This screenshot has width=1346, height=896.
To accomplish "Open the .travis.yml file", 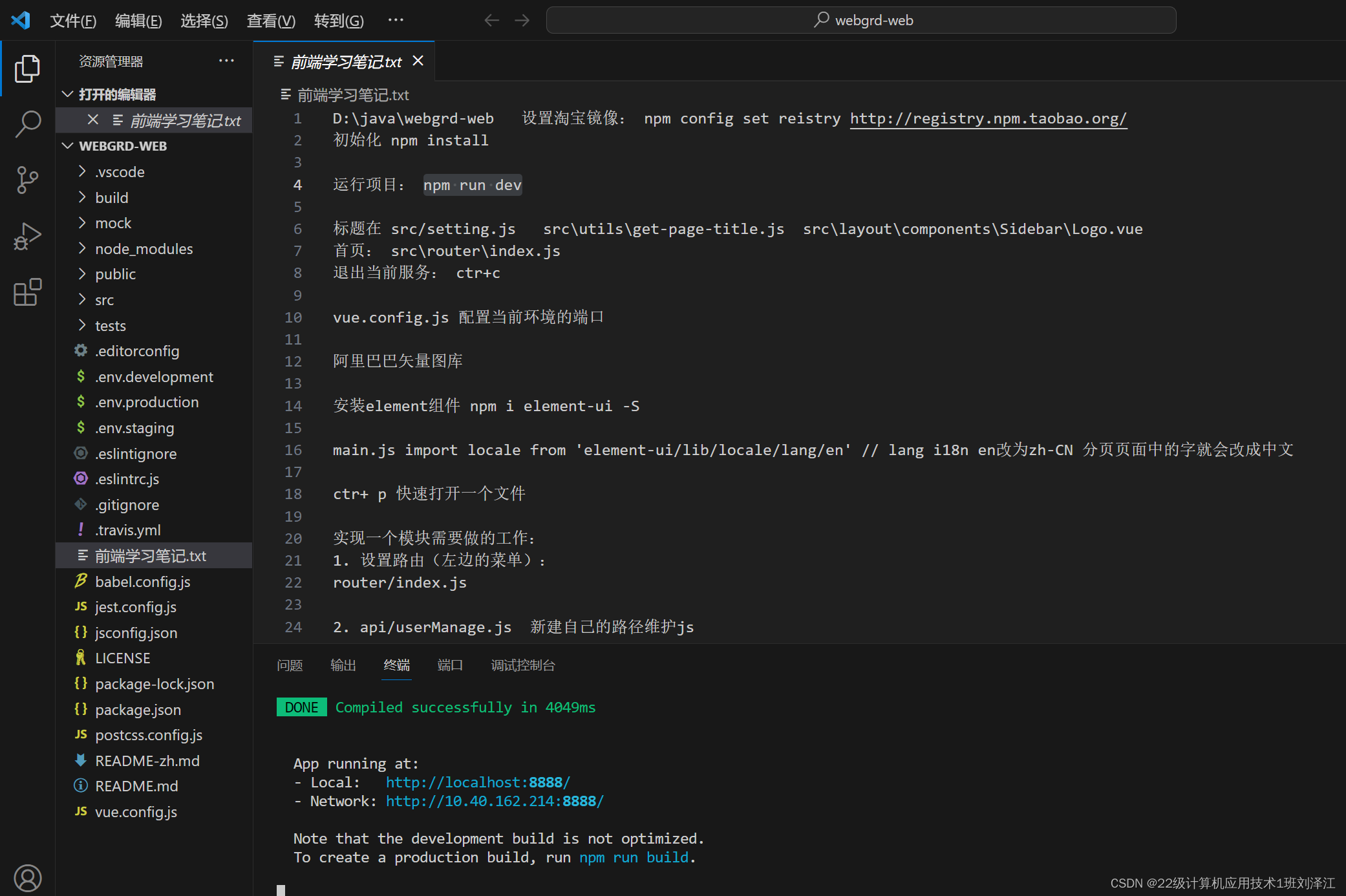I will pos(154,530).
